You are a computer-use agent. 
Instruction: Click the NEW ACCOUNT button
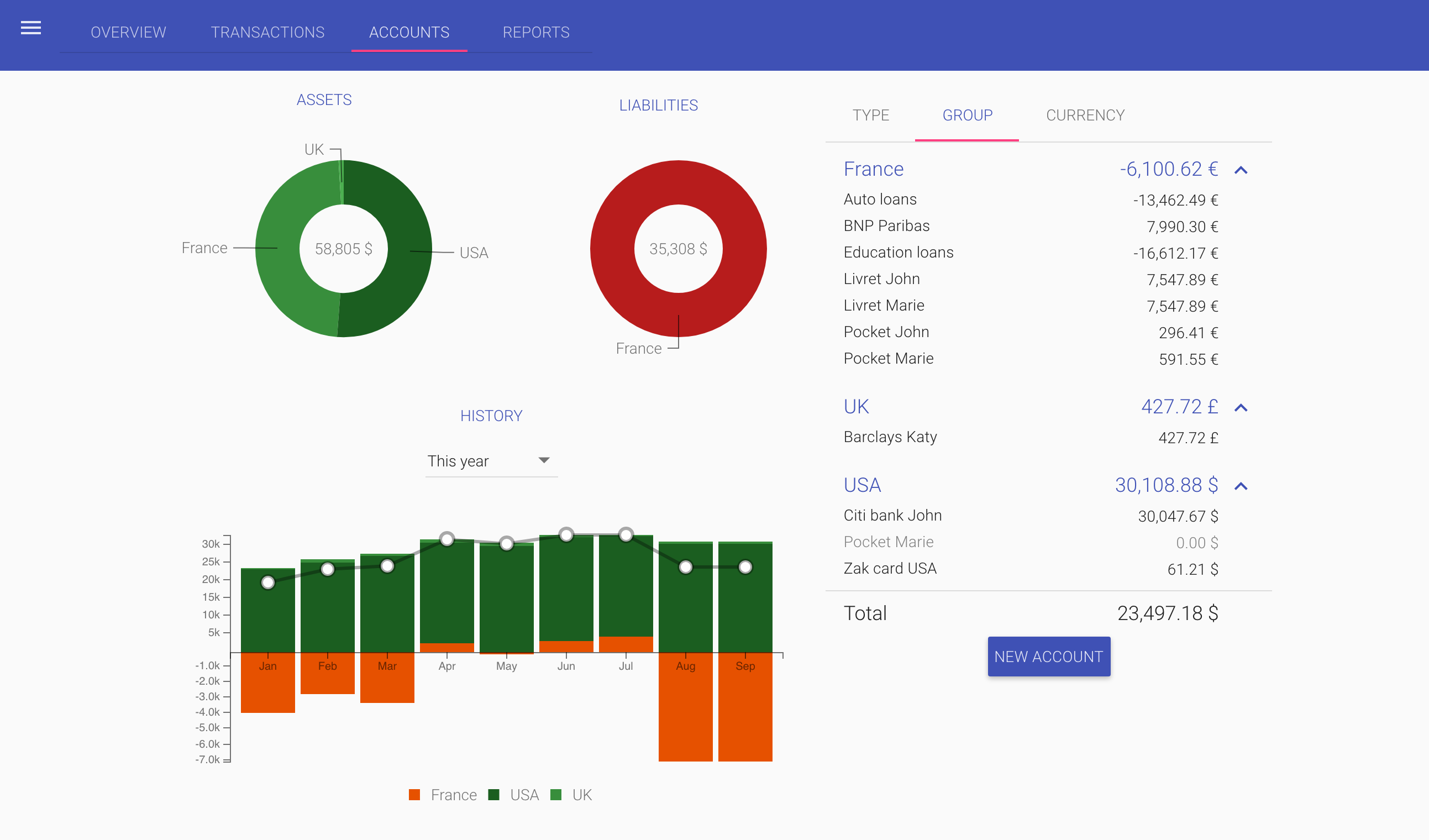point(1048,656)
